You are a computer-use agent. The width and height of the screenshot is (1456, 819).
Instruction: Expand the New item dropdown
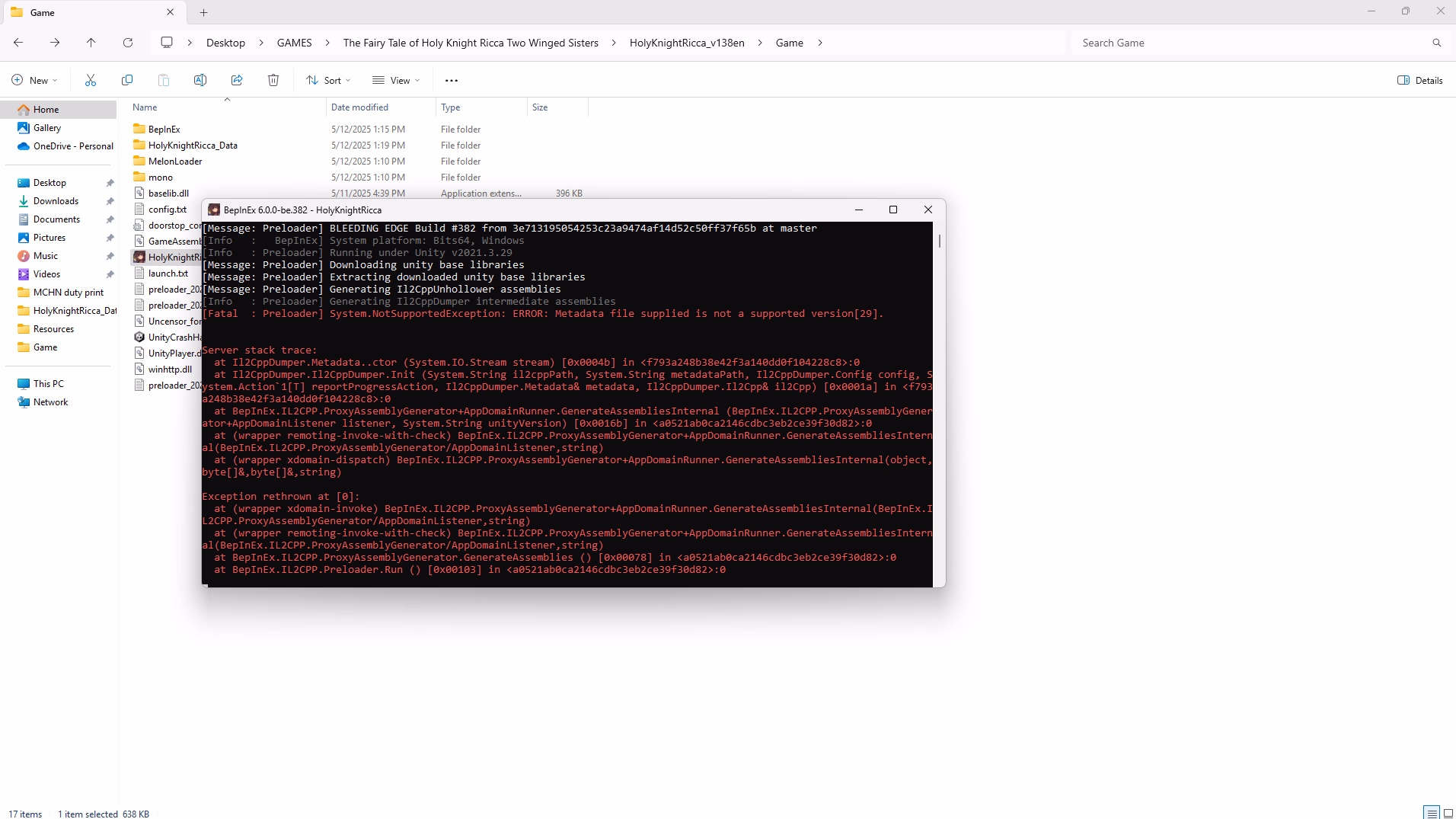tap(34, 80)
